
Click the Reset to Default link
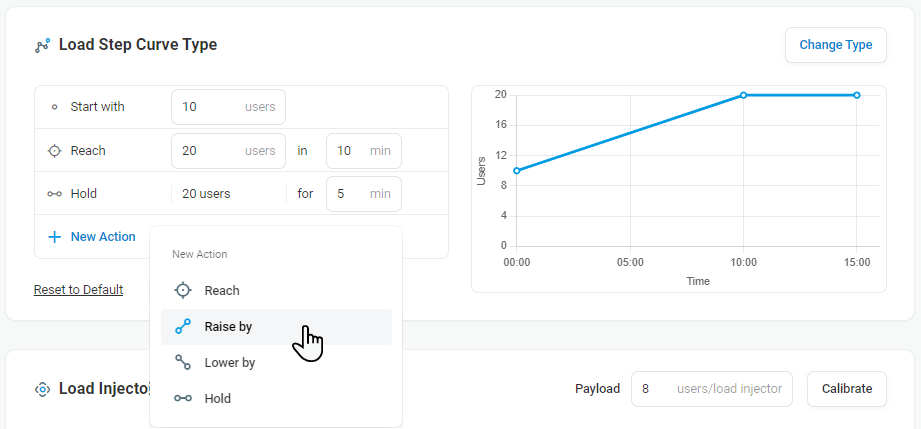[78, 290]
